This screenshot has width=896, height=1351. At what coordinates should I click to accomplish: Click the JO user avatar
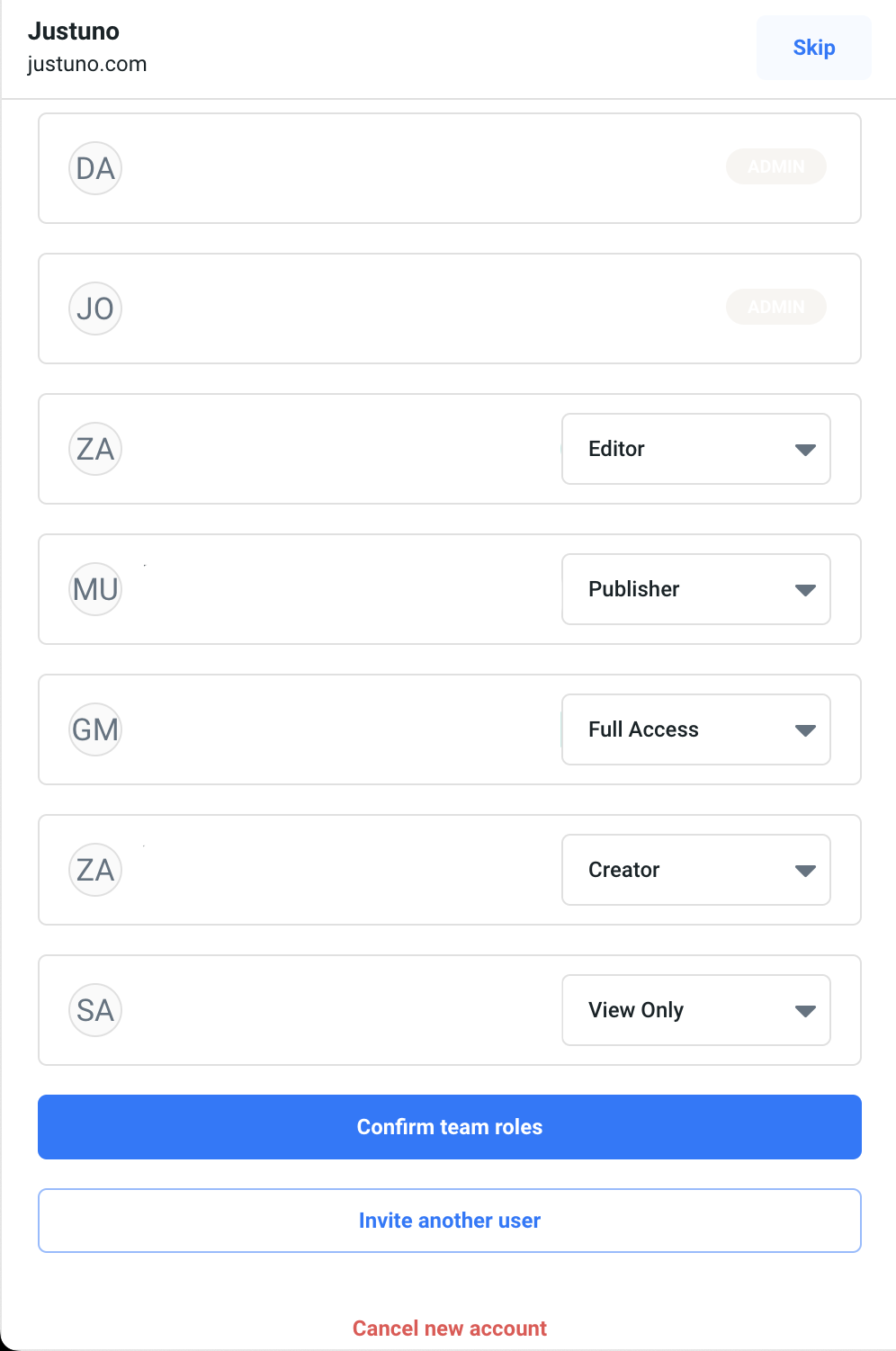[95, 309]
